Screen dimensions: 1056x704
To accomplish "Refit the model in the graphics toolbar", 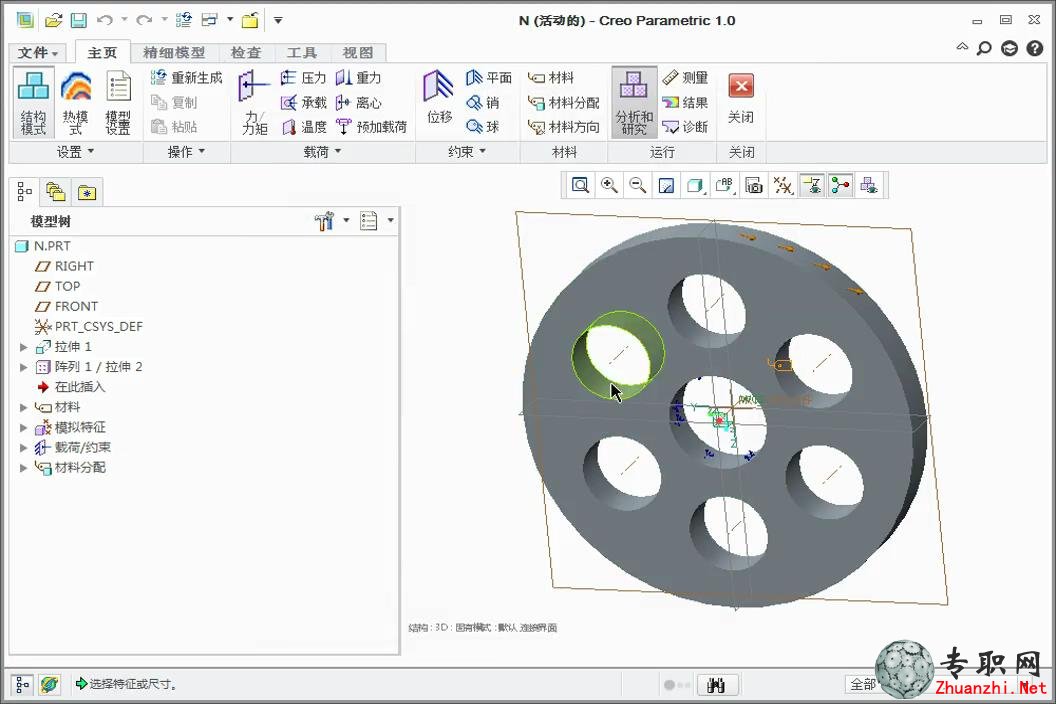I will 580,185.
